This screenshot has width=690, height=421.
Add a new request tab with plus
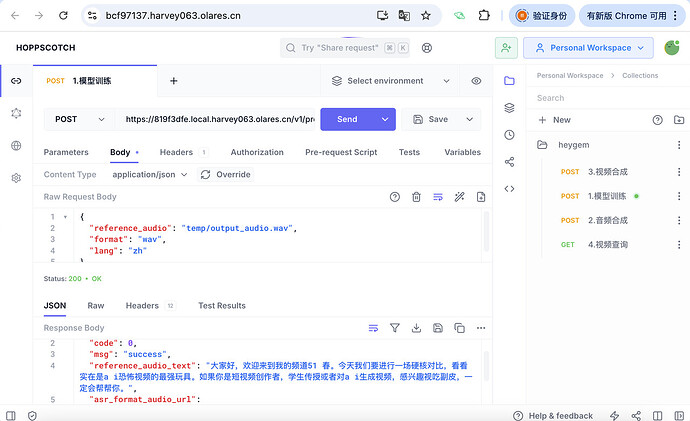coord(174,81)
